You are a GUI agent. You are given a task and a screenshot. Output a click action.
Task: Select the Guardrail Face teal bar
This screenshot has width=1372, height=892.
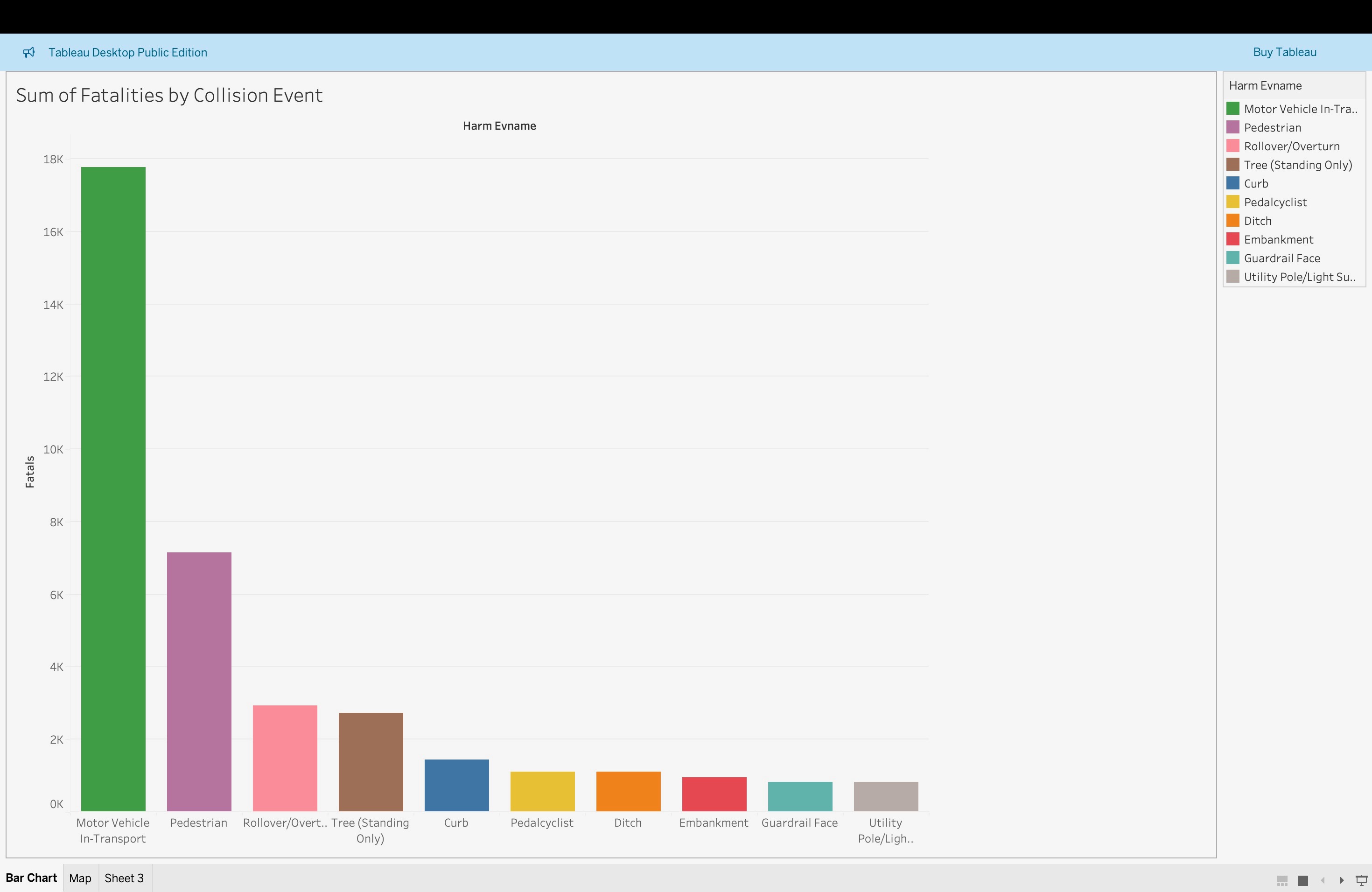[800, 796]
